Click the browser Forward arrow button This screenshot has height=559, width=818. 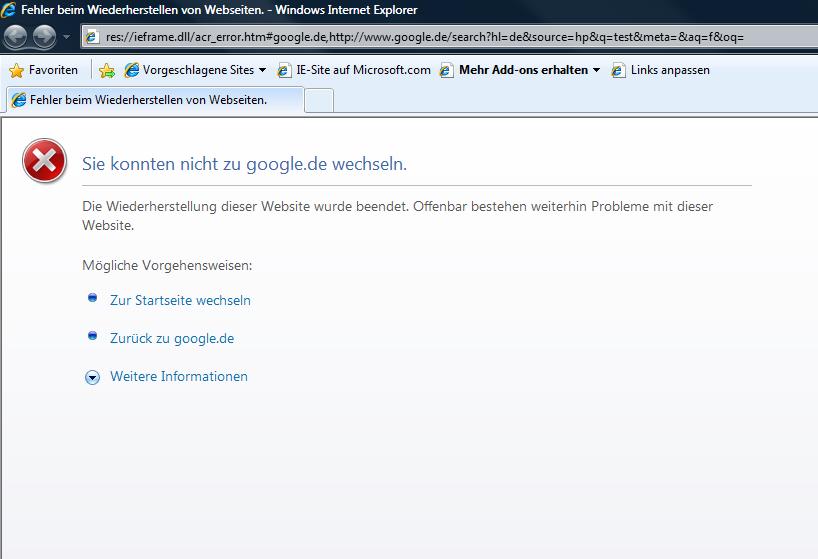pos(44,37)
